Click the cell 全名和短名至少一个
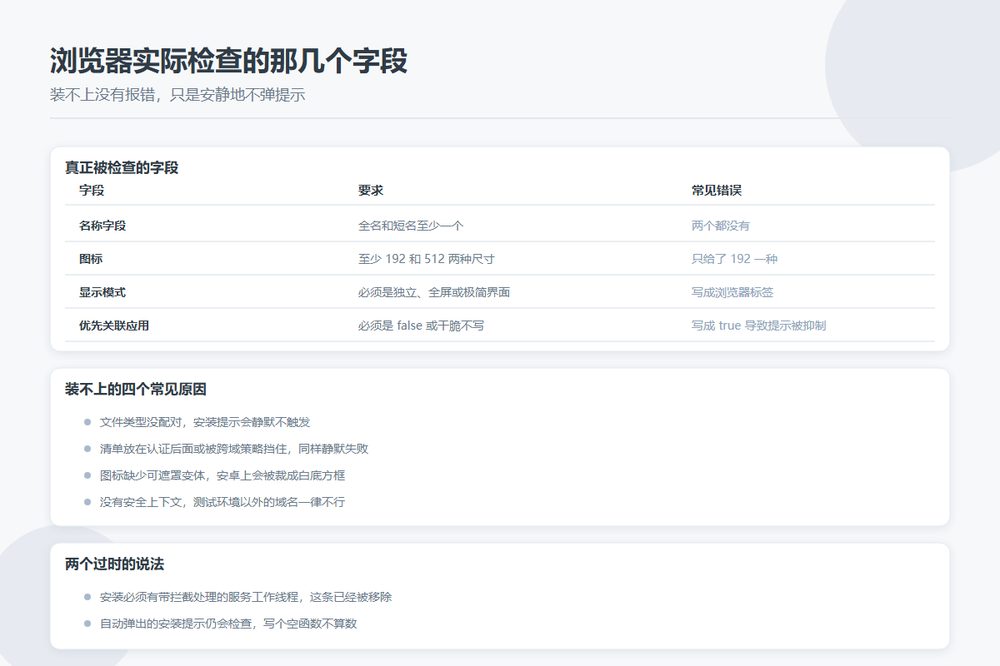 click(411, 225)
